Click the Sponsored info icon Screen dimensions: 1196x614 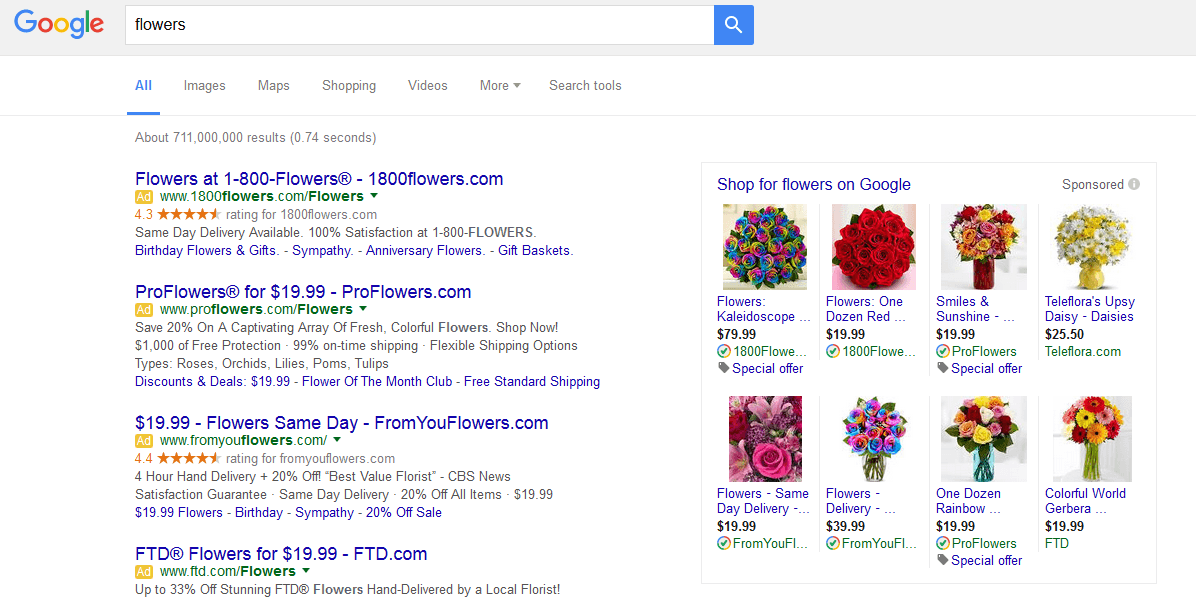[1134, 184]
